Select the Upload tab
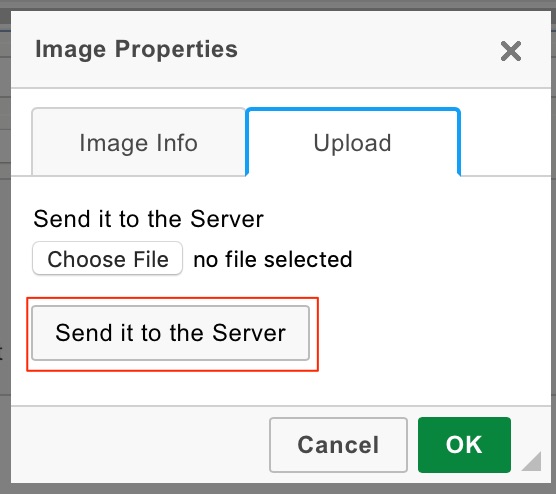556x494 pixels. tap(353, 142)
